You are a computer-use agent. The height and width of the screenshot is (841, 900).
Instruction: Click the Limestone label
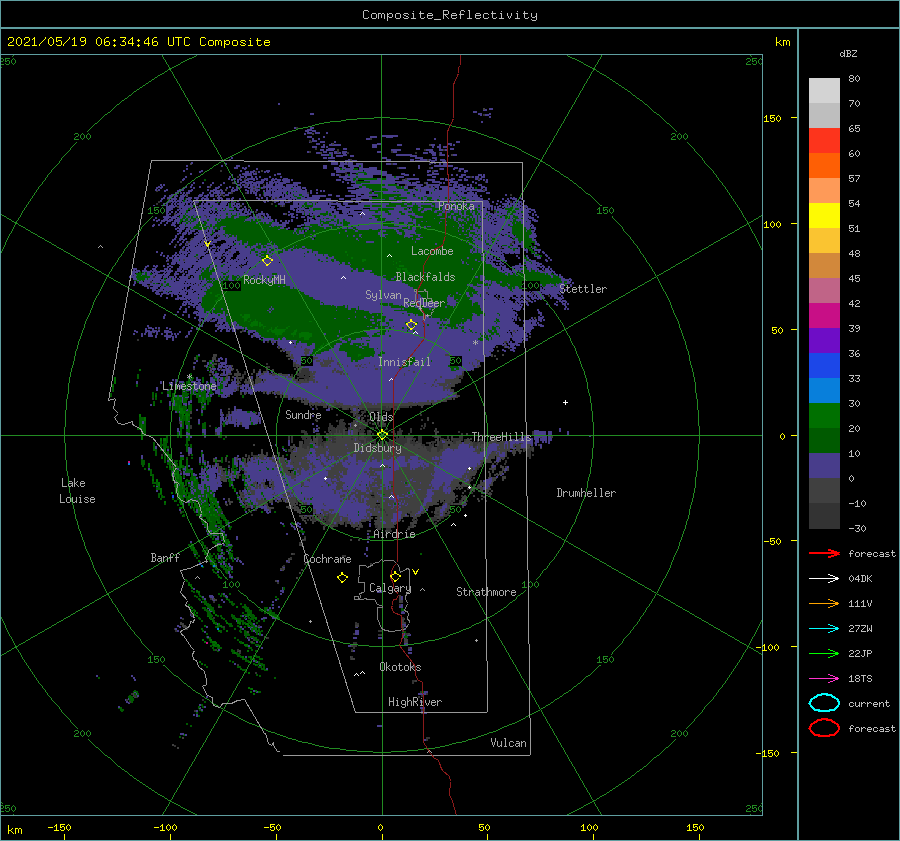189,386
